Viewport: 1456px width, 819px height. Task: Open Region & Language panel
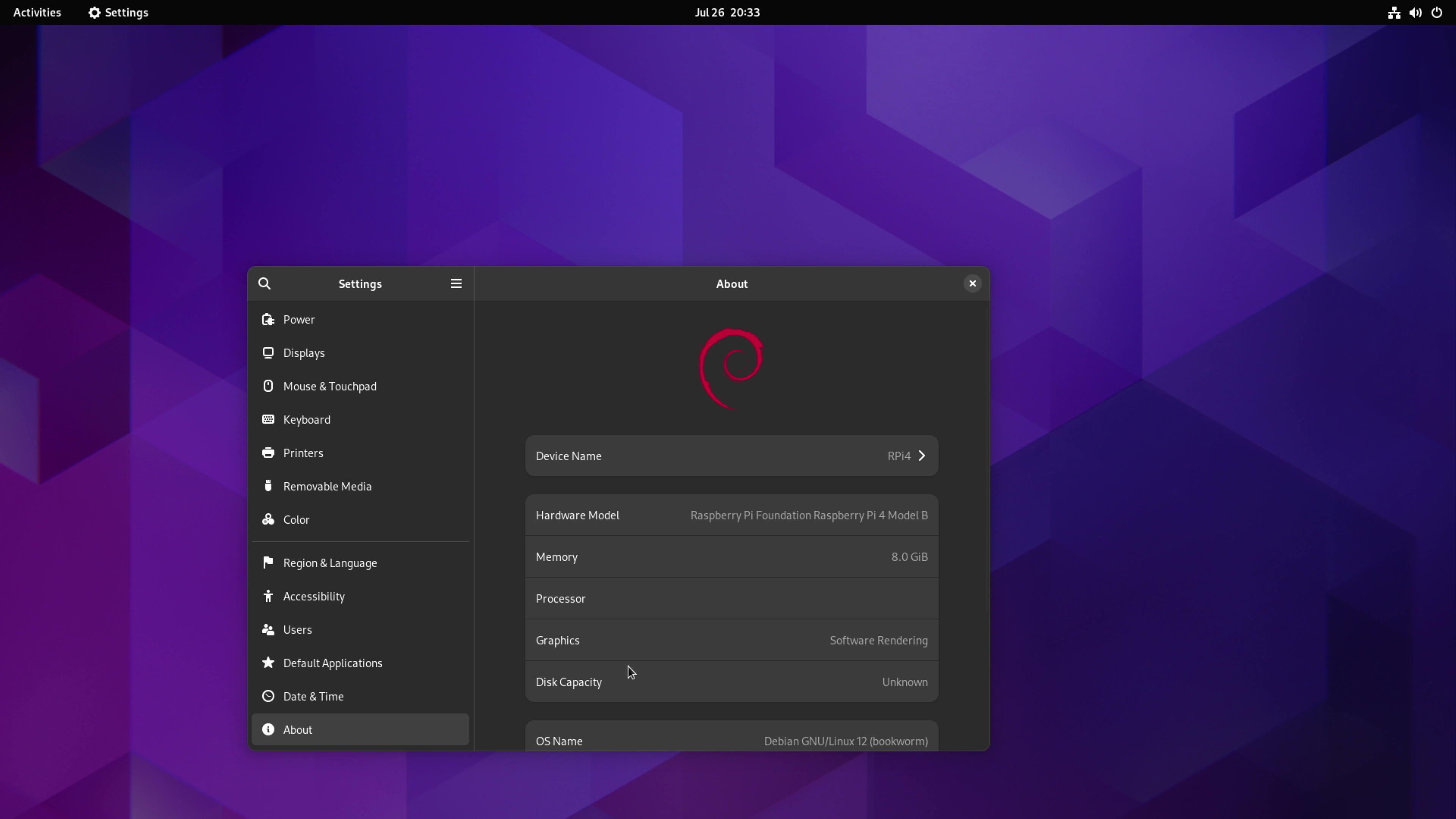[360, 562]
